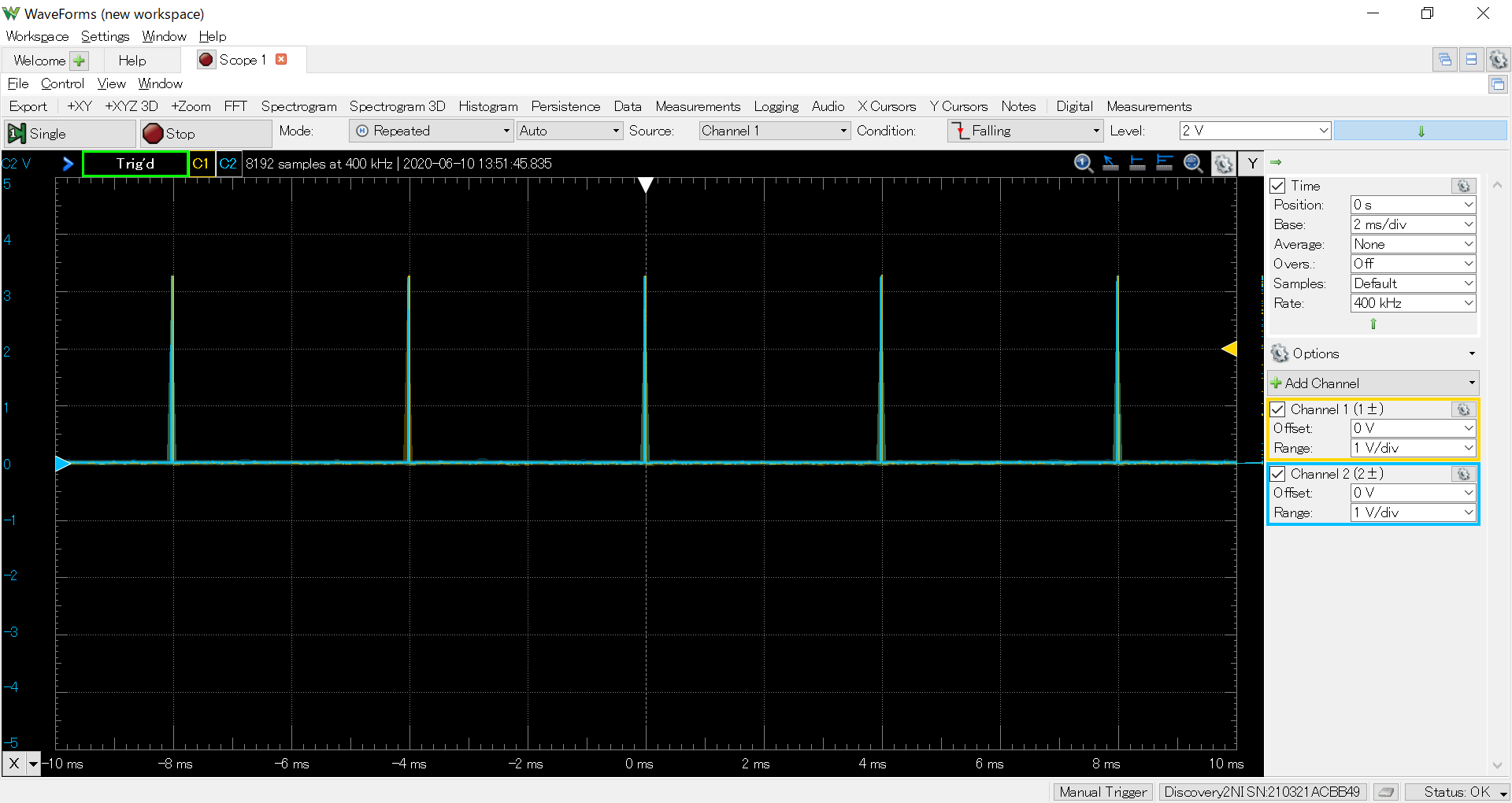1512x803 pixels.
Task: Open the Control menu
Action: 62,83
